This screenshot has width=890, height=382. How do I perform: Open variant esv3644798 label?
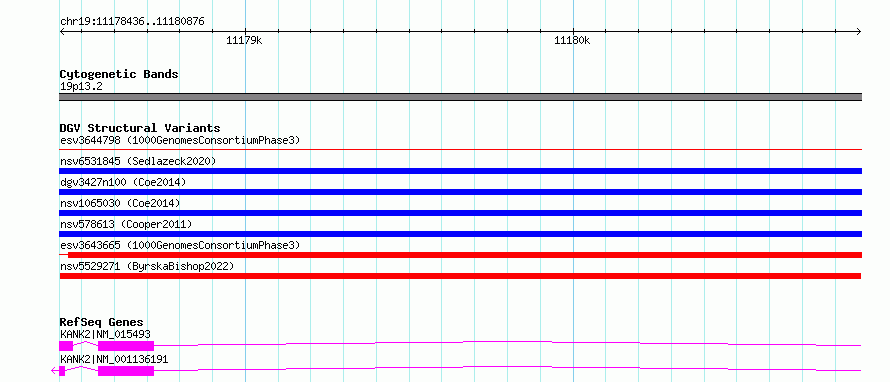[180, 140]
